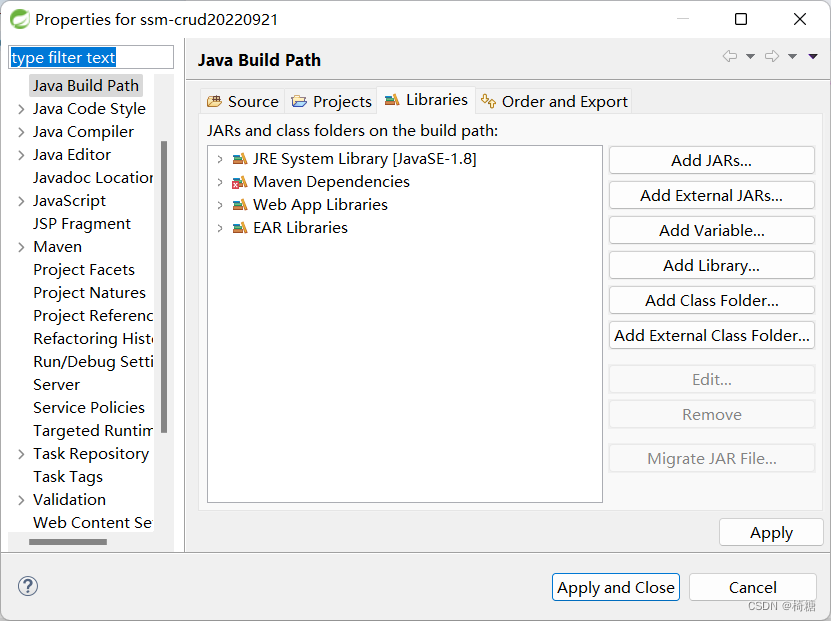Screen dimensions: 831x621
Task: Open Project References page
Action: (93, 316)
